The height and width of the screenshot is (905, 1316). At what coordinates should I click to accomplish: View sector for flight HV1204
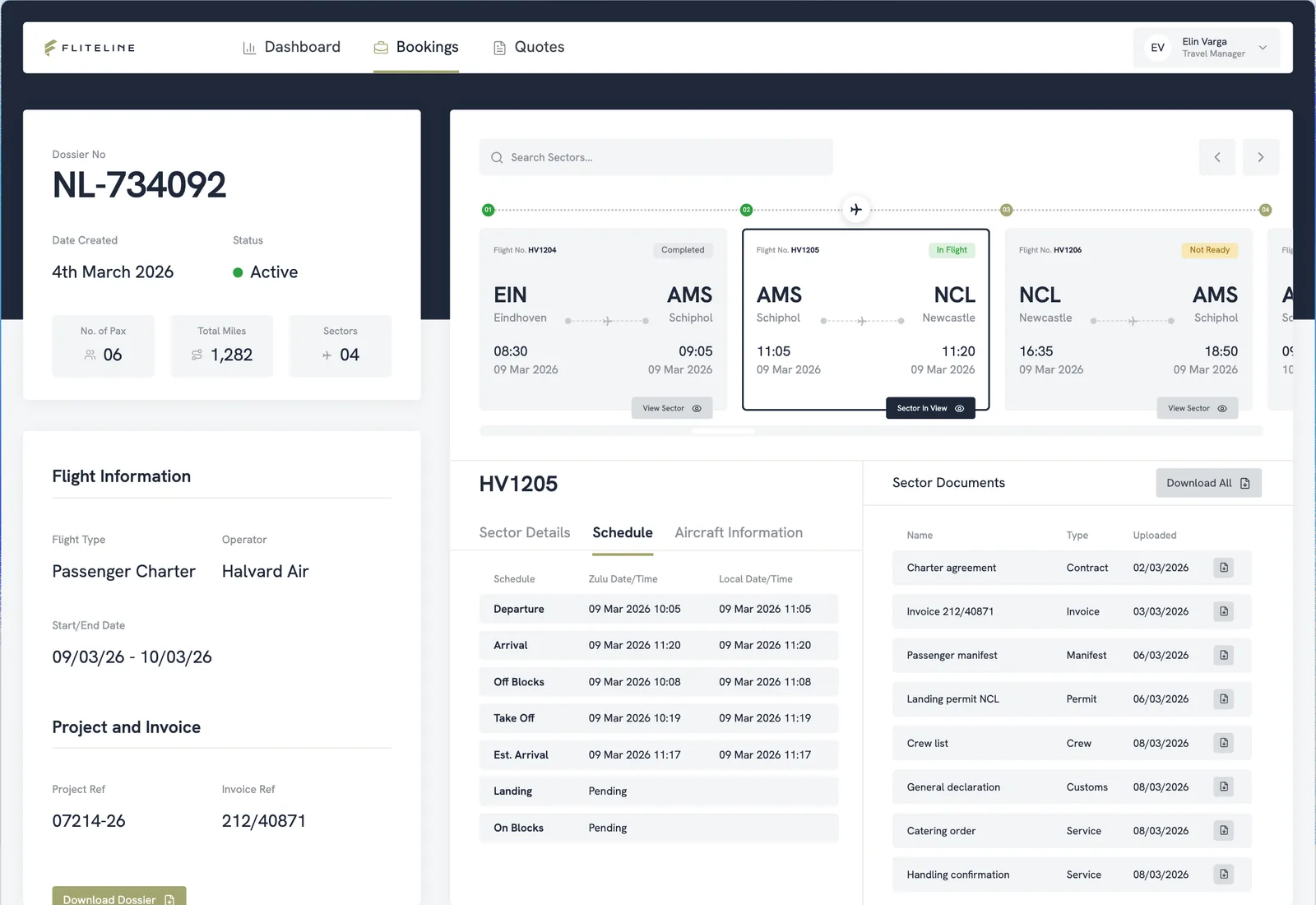pyautogui.click(x=672, y=408)
